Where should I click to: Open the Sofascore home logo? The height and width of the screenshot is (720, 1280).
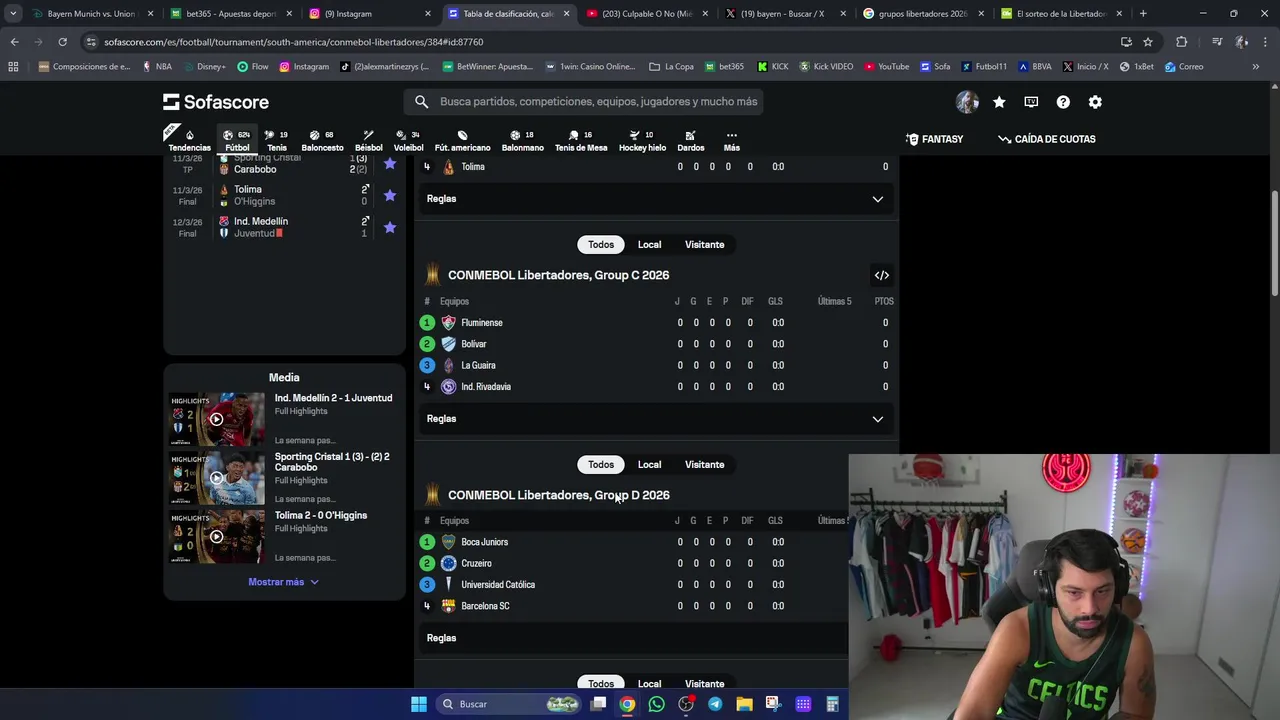(216, 102)
